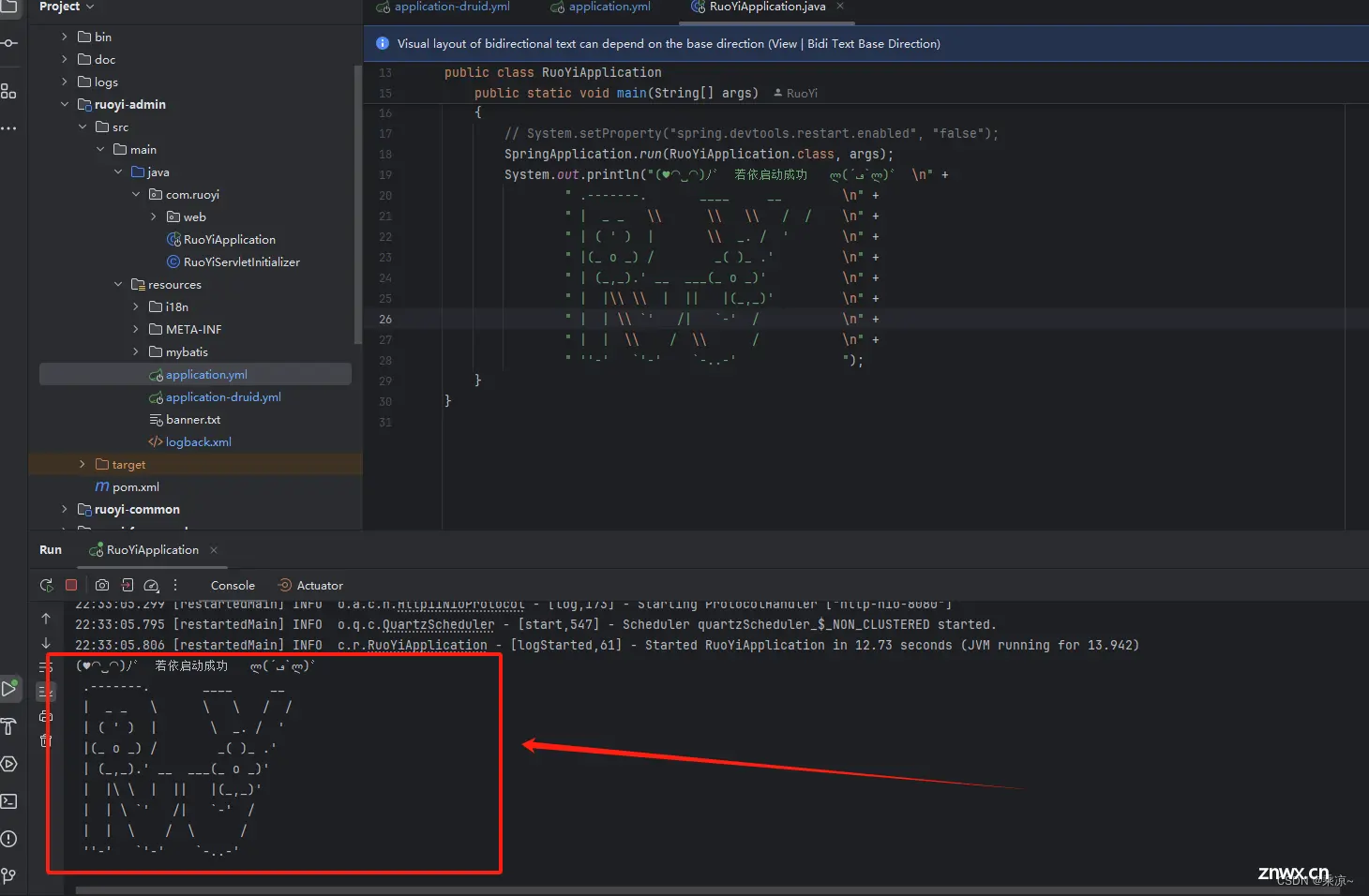Open the Git tool window

(x=9, y=876)
